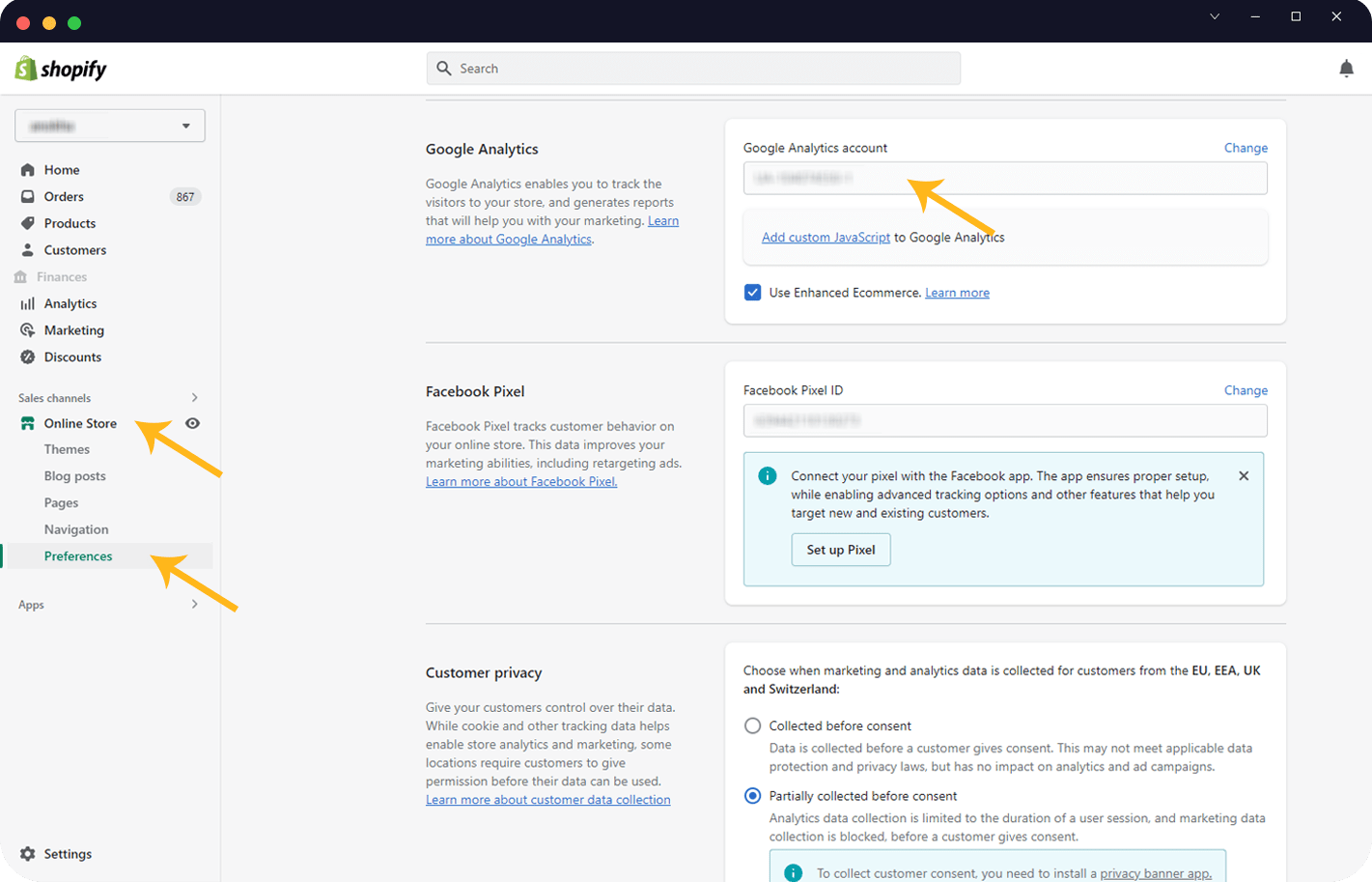
Task: Select Preferences under Online Store
Action: tap(78, 556)
